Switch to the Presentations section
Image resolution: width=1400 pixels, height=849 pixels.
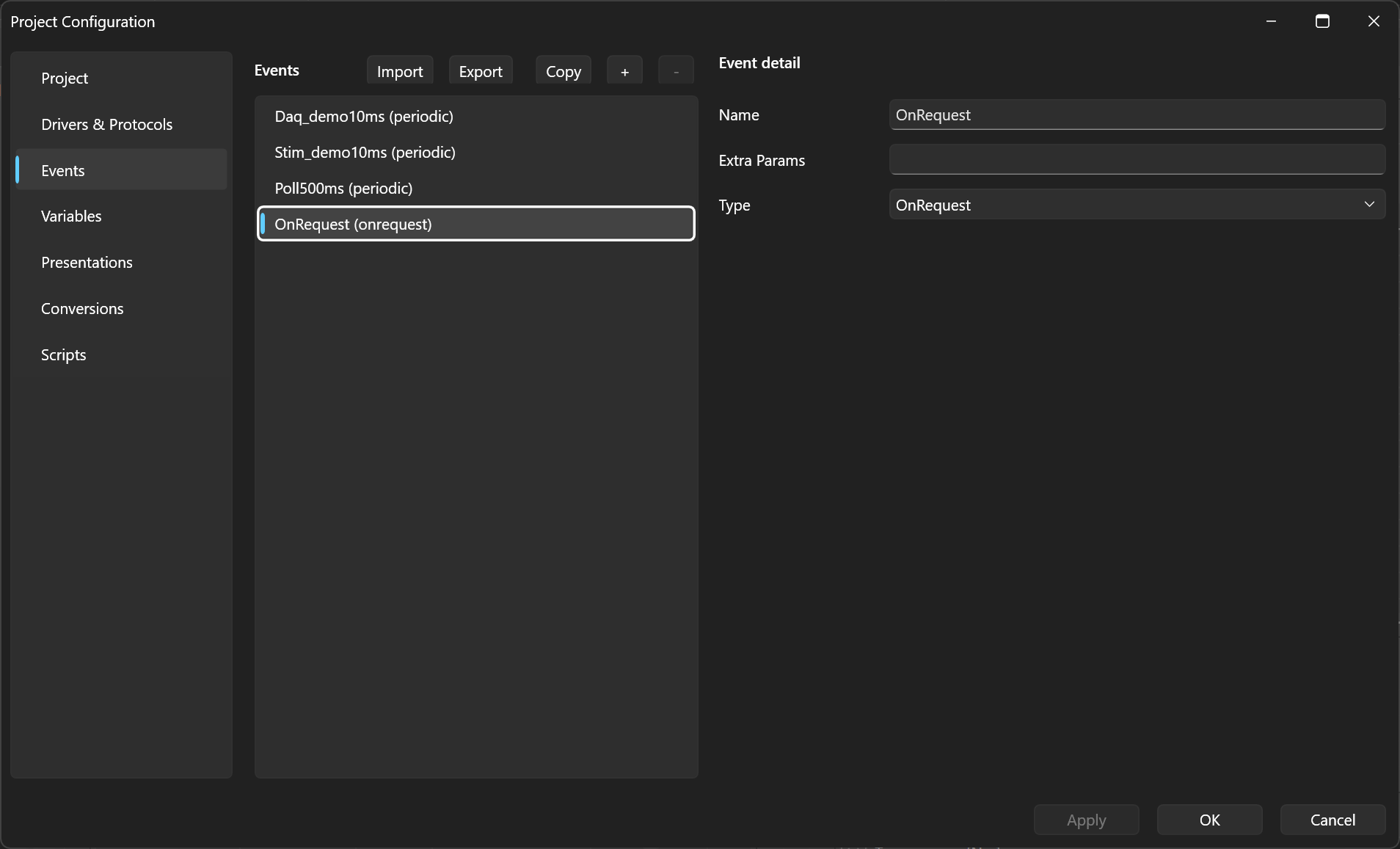(121, 263)
